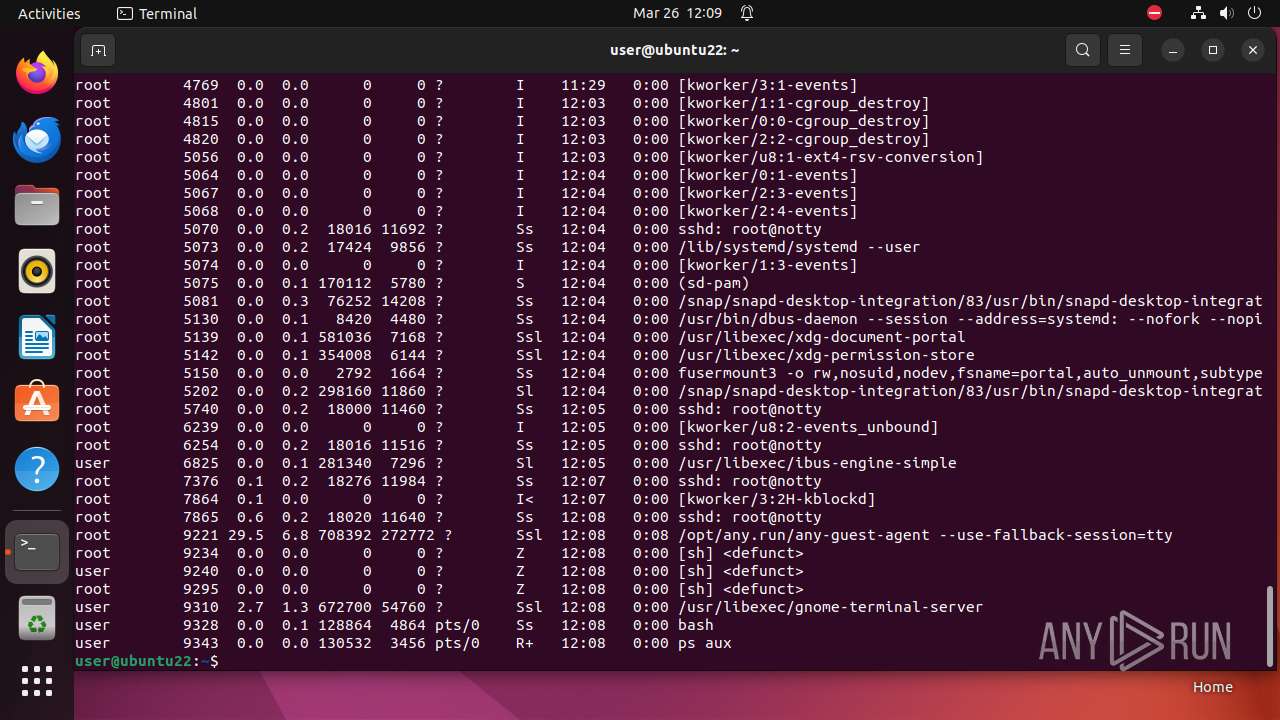Click 'ps aux' command text

coord(705,643)
